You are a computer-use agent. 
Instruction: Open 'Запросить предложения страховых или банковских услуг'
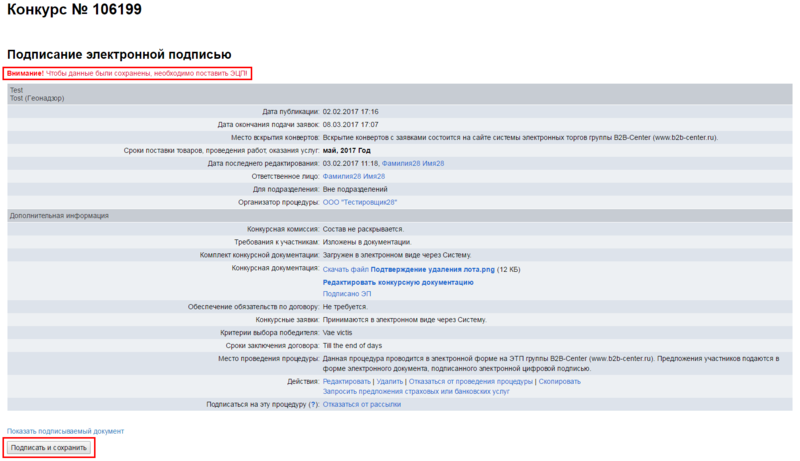[416, 391]
